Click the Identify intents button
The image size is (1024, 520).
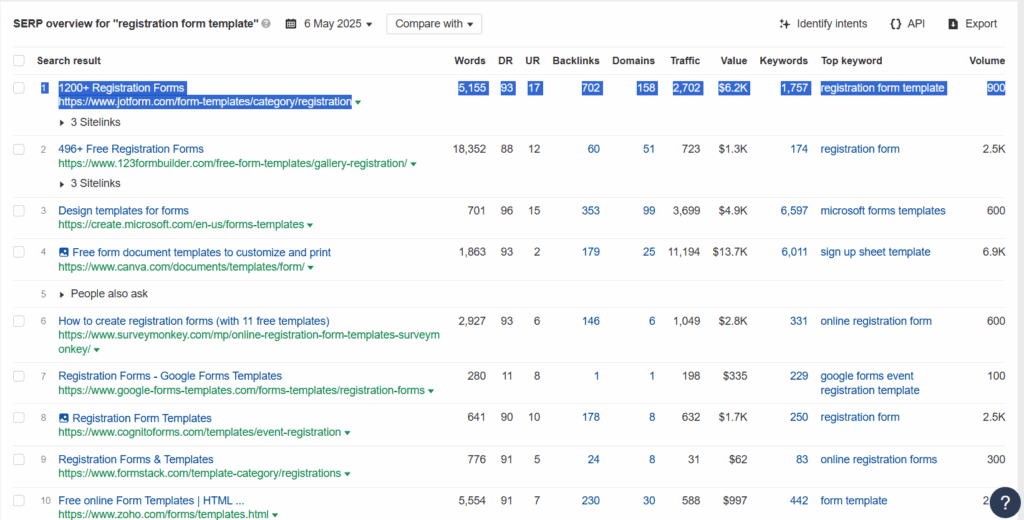click(x=823, y=24)
